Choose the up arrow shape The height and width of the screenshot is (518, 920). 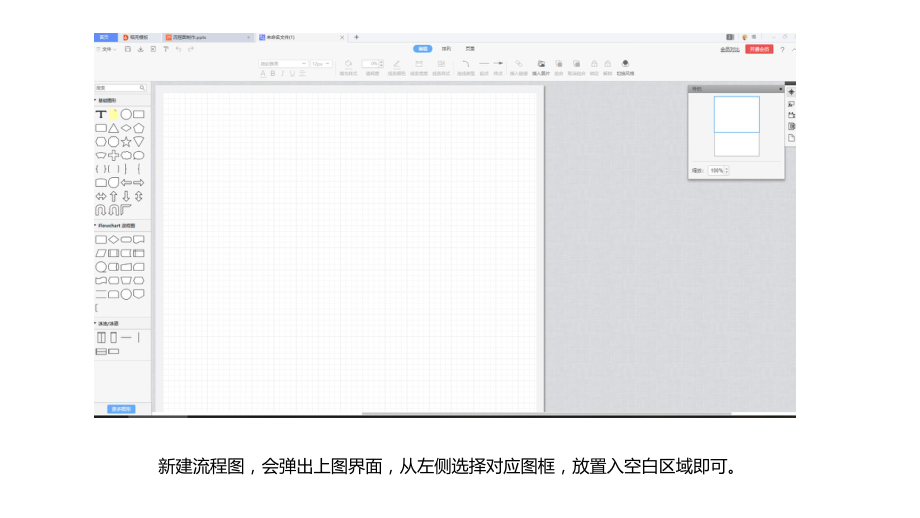[x=113, y=197]
